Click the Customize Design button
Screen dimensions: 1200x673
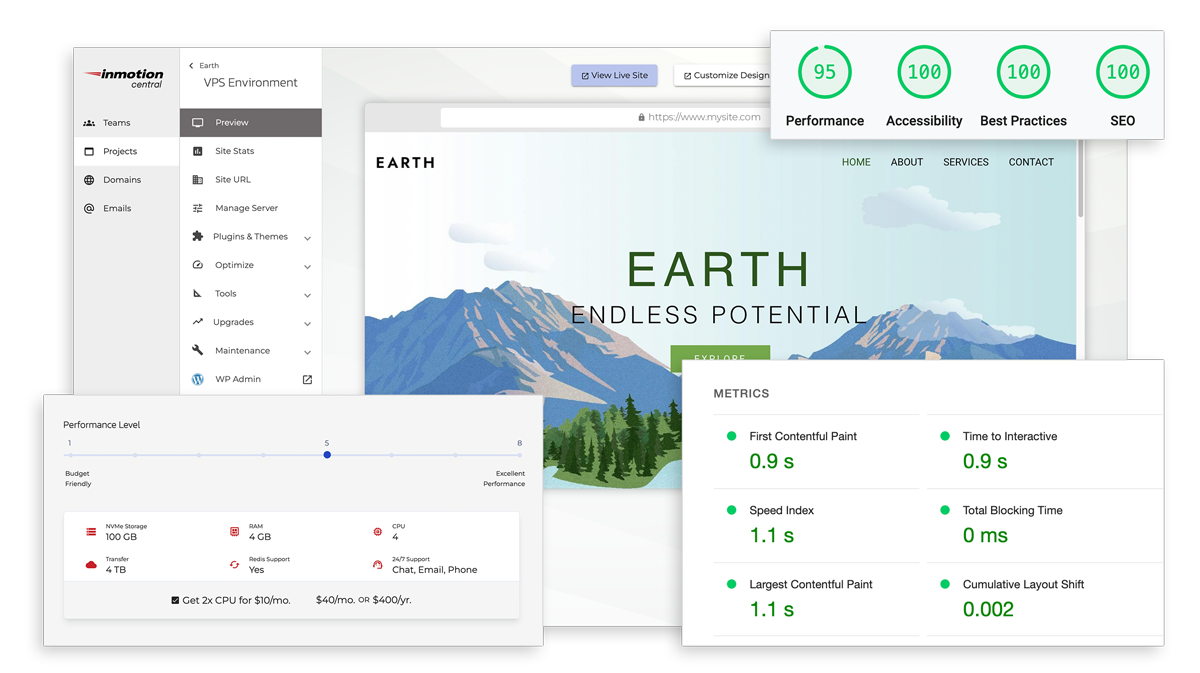pos(724,75)
